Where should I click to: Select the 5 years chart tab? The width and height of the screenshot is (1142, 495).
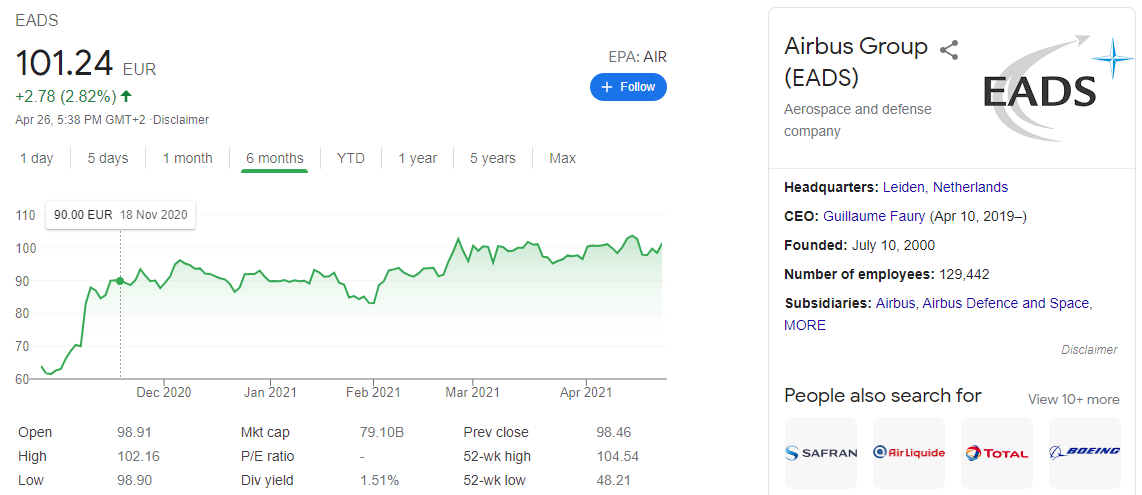pyautogui.click(x=492, y=158)
